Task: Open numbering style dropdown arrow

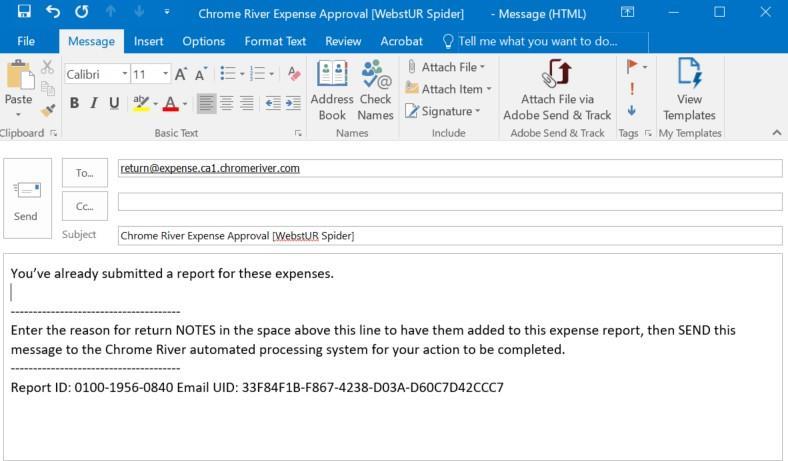Action: tap(271, 74)
